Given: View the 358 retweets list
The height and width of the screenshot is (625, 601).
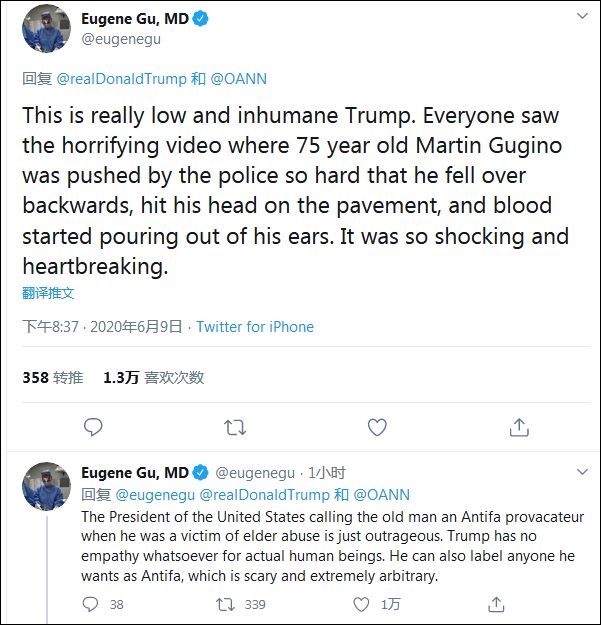Looking at the screenshot, I should coord(53,378).
